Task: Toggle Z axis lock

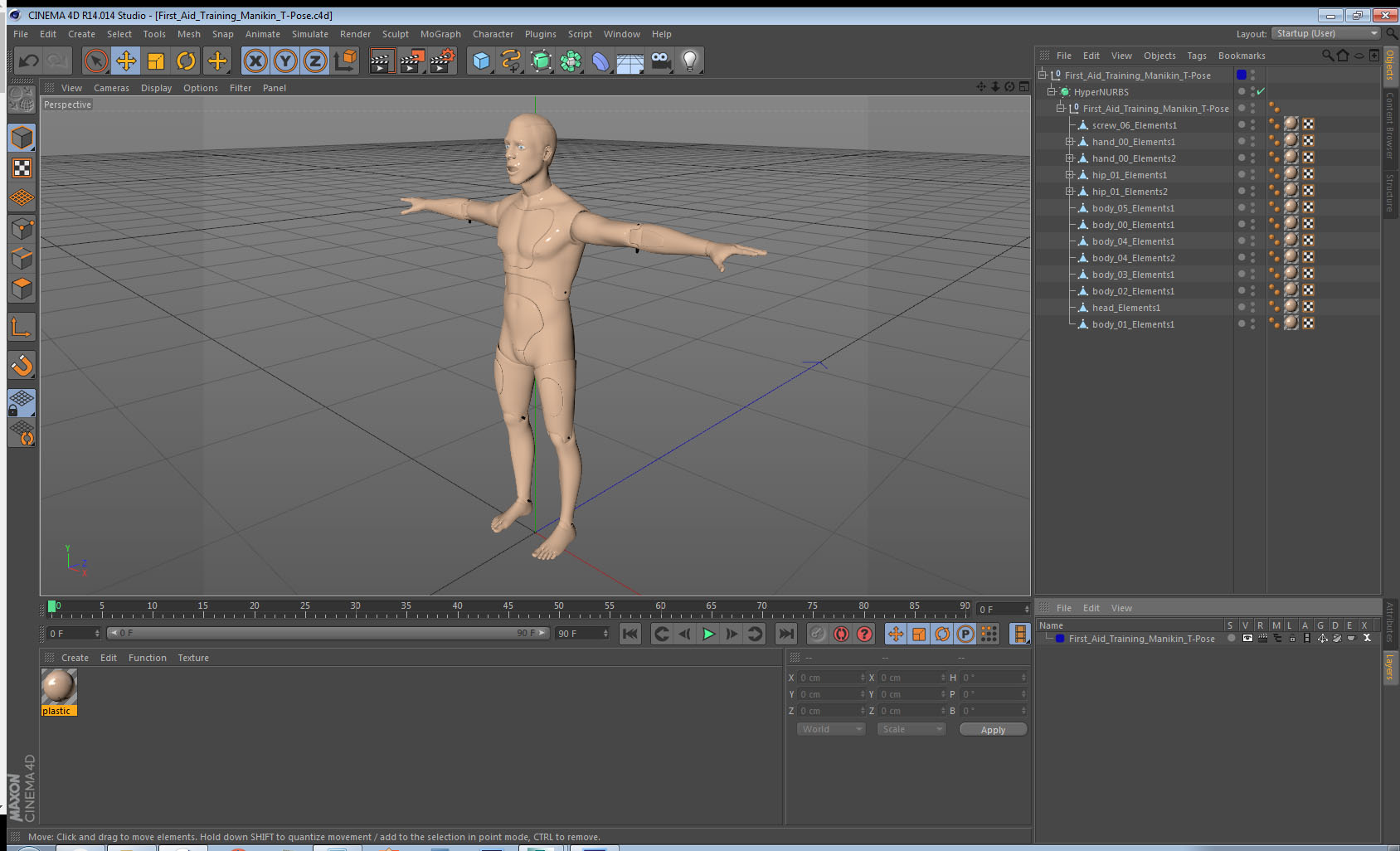Action: coord(315,61)
